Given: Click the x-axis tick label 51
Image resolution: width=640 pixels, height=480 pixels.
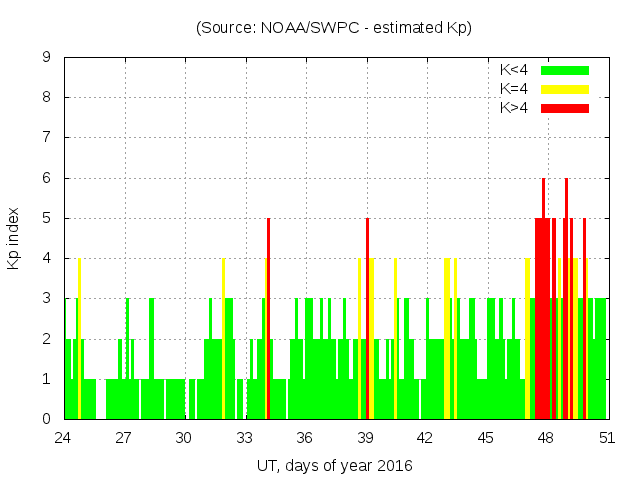Looking at the screenshot, I should click(x=606, y=438).
